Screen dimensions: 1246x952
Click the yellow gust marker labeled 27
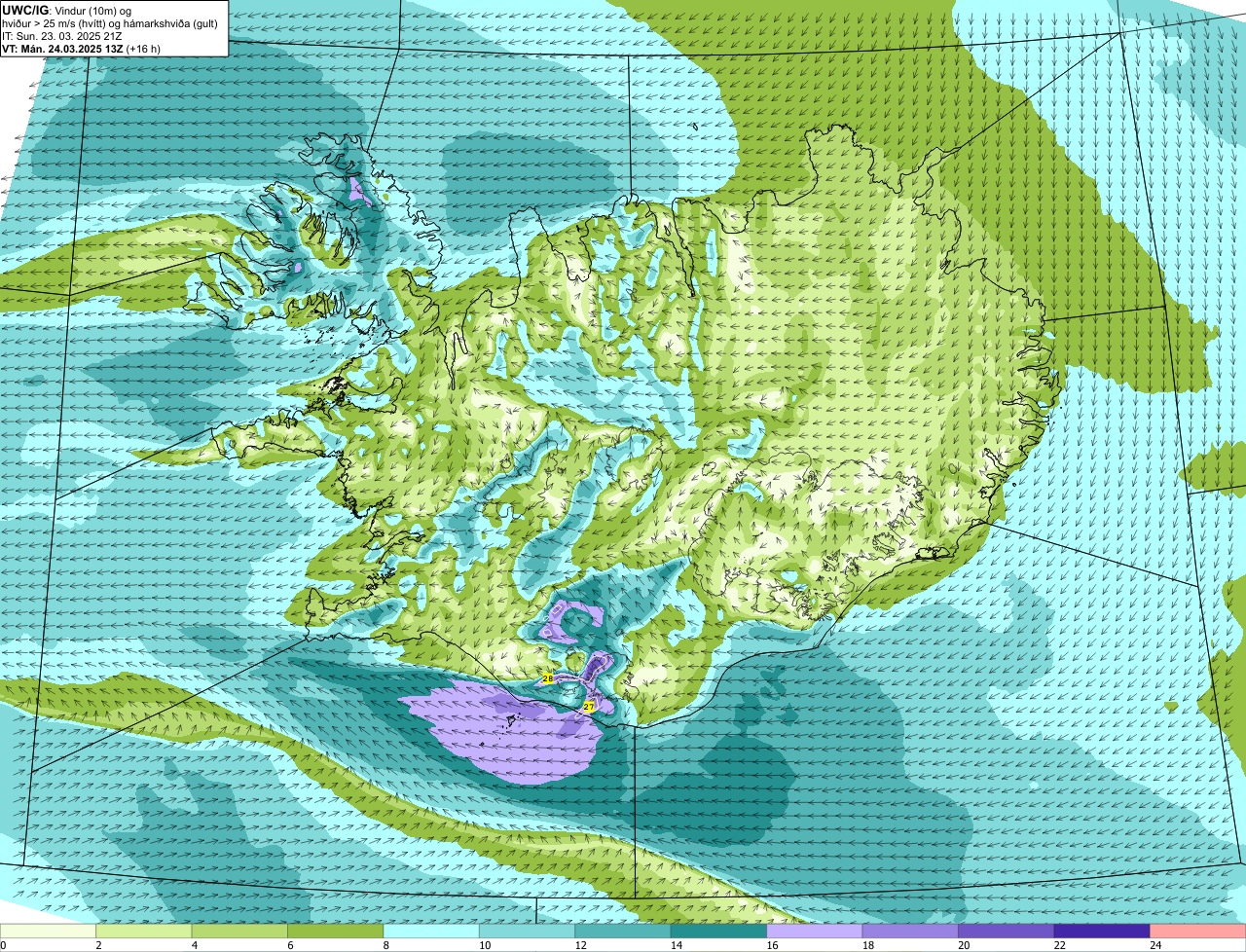(589, 706)
